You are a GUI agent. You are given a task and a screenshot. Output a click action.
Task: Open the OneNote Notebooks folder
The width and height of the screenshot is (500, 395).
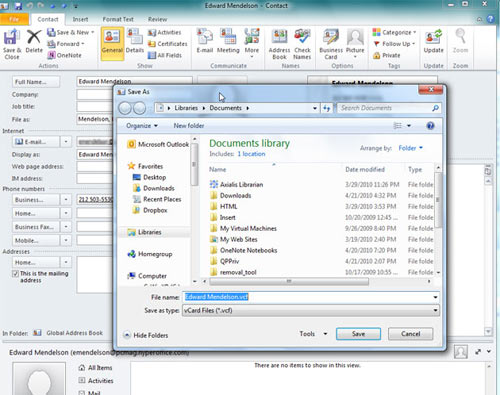(x=244, y=250)
